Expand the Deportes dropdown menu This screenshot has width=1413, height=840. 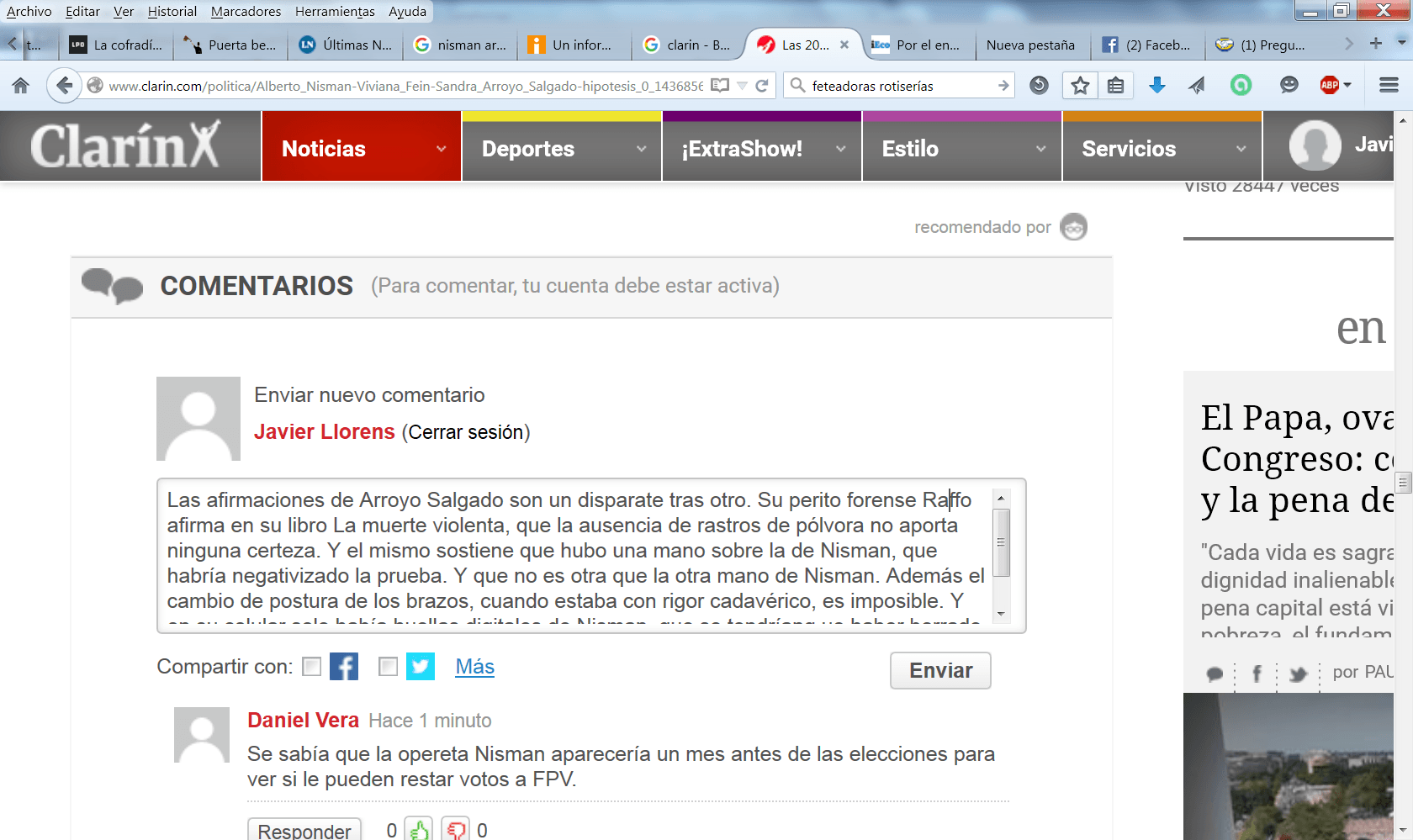coord(642,149)
